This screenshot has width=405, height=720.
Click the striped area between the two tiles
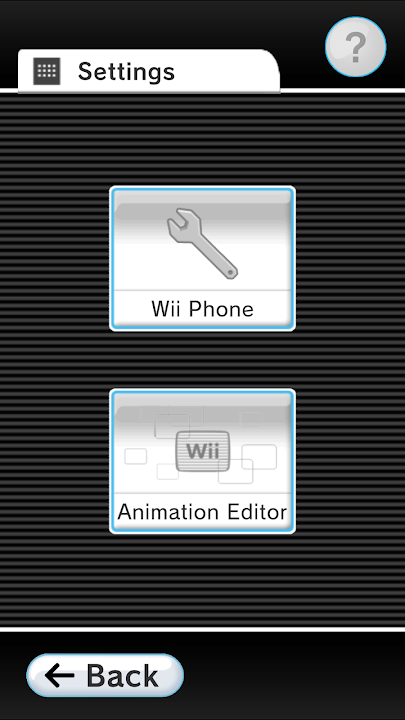click(202, 360)
